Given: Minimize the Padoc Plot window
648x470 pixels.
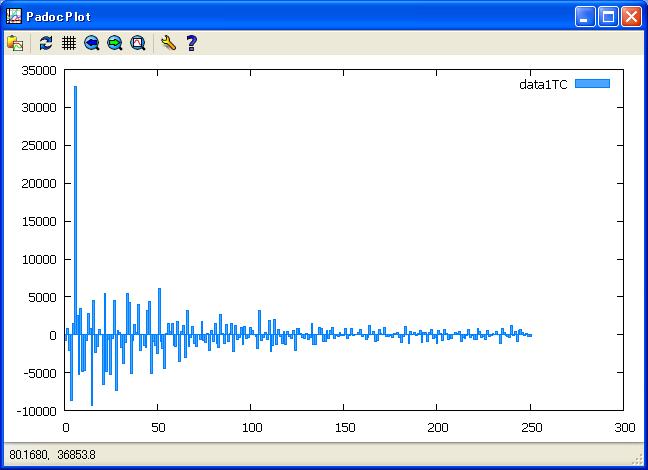Looking at the screenshot, I should click(x=585, y=16).
